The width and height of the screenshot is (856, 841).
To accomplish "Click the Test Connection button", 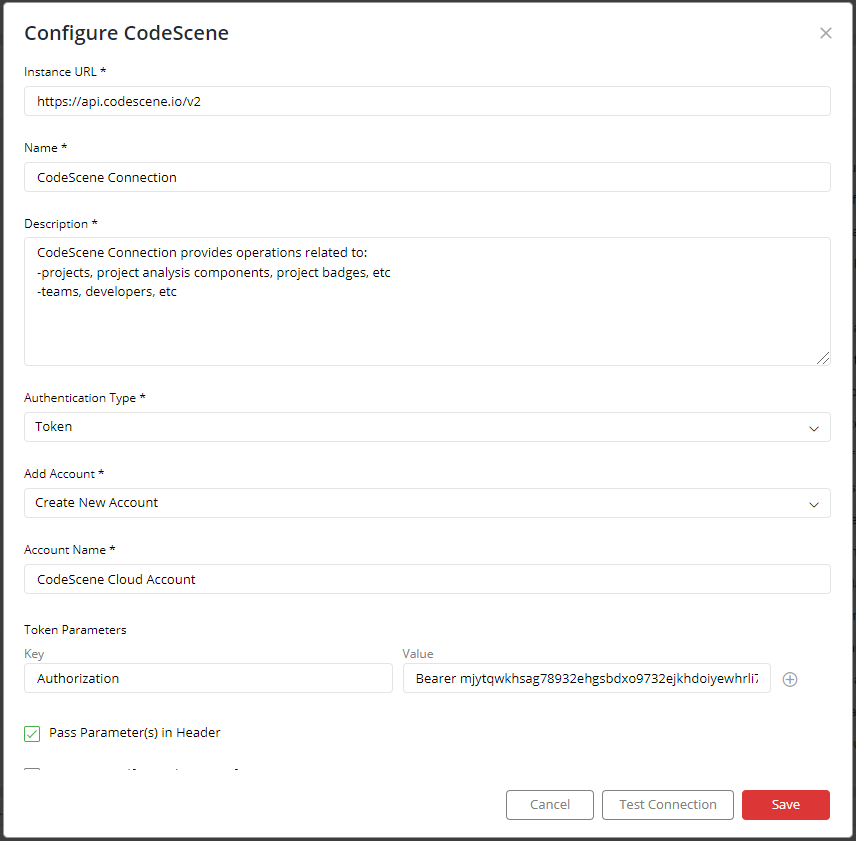I will (667, 804).
